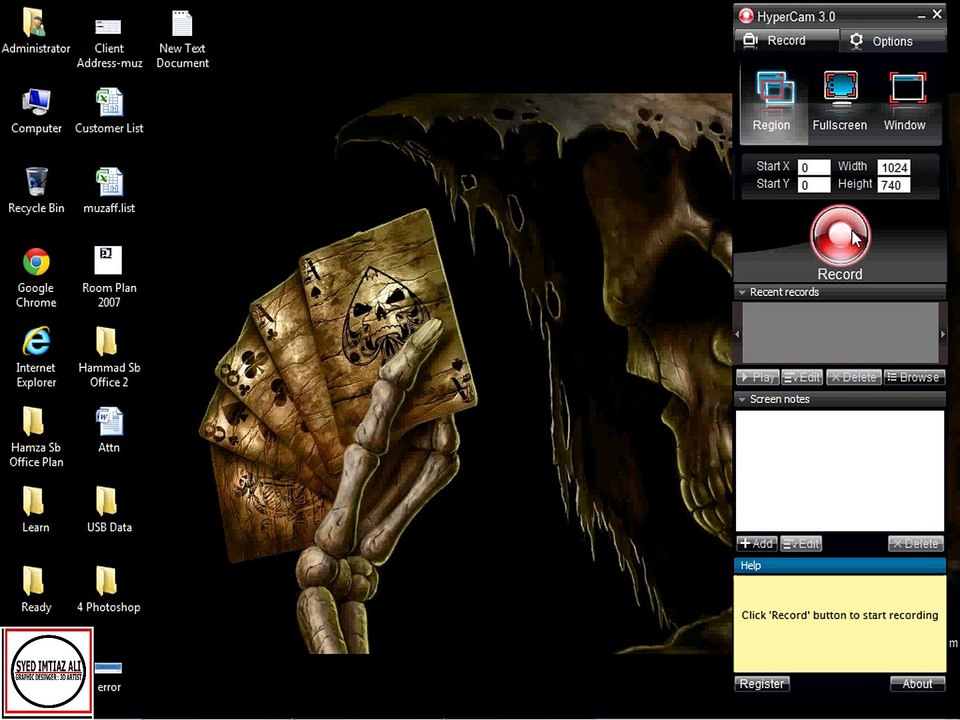Select the Window capture mode

906,101
